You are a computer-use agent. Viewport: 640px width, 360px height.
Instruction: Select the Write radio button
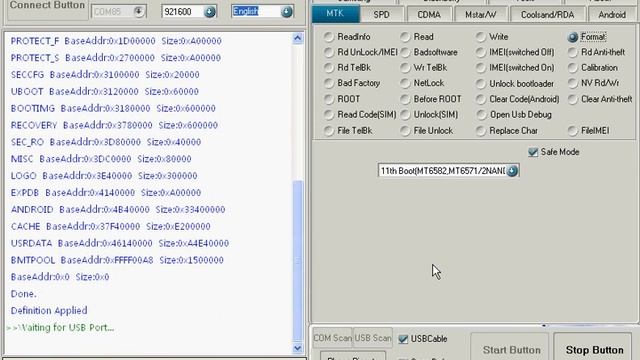481,37
